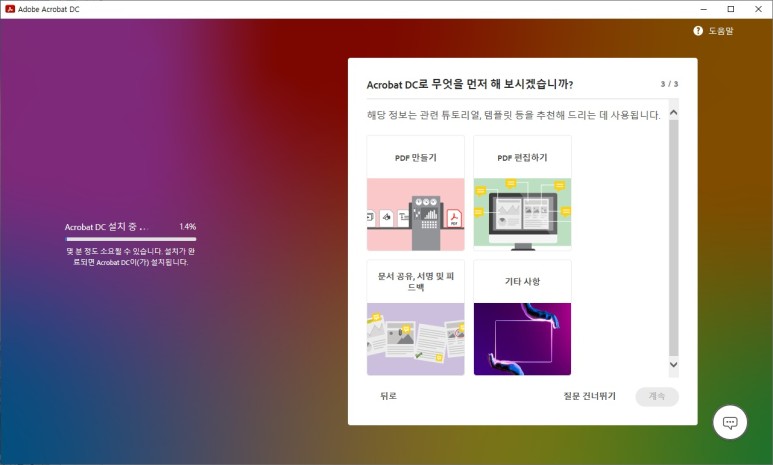Click the scrollbar down arrow in dialog
This screenshot has width=773, height=465.
pyautogui.click(x=673, y=365)
